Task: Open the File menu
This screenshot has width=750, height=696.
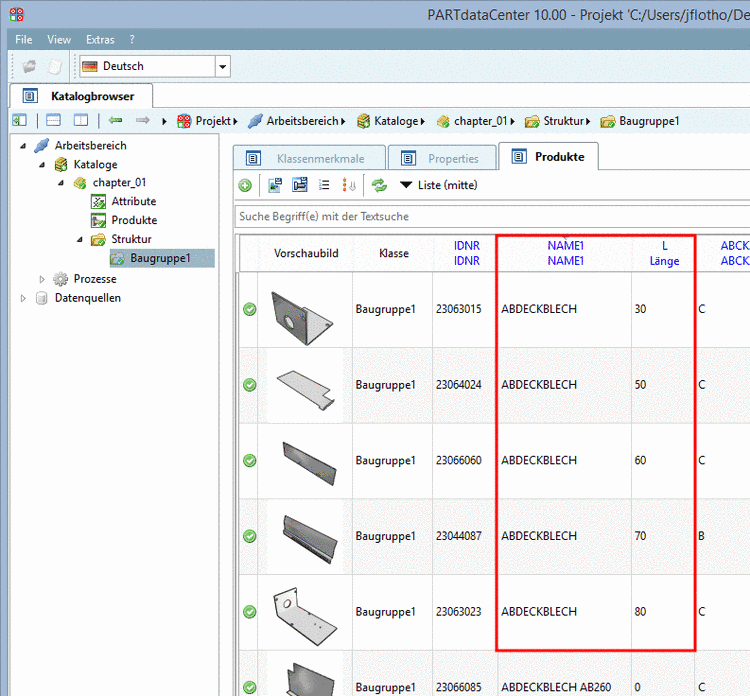Action: coord(23,40)
